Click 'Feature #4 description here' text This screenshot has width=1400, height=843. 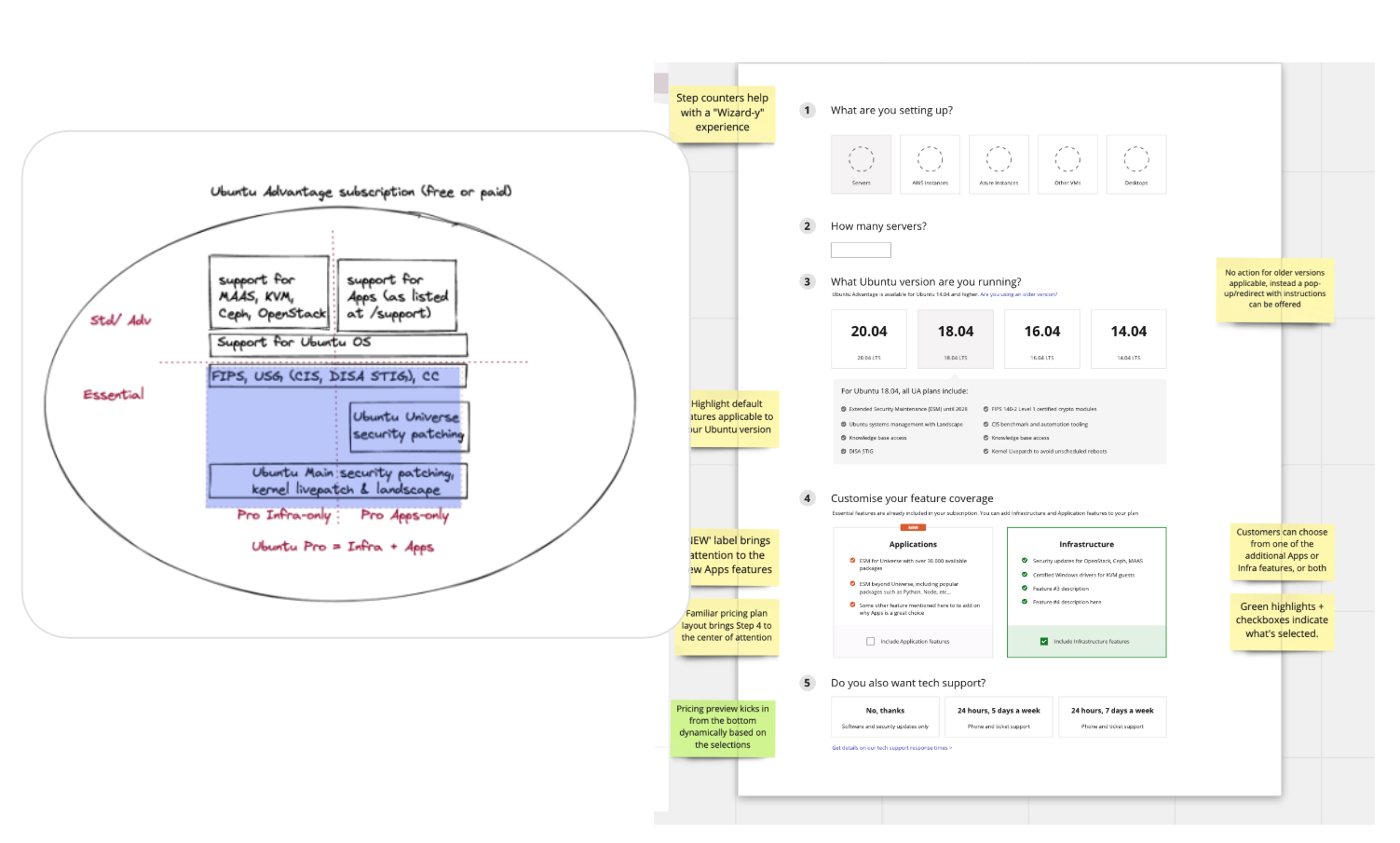[x=1067, y=602]
